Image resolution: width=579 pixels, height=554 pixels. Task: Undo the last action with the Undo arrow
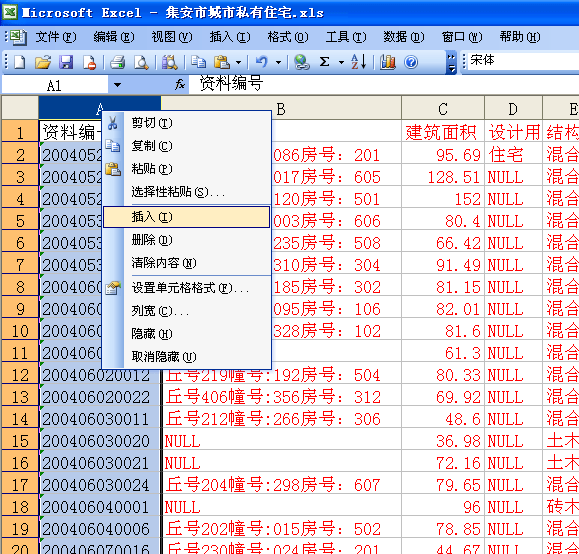tap(262, 62)
